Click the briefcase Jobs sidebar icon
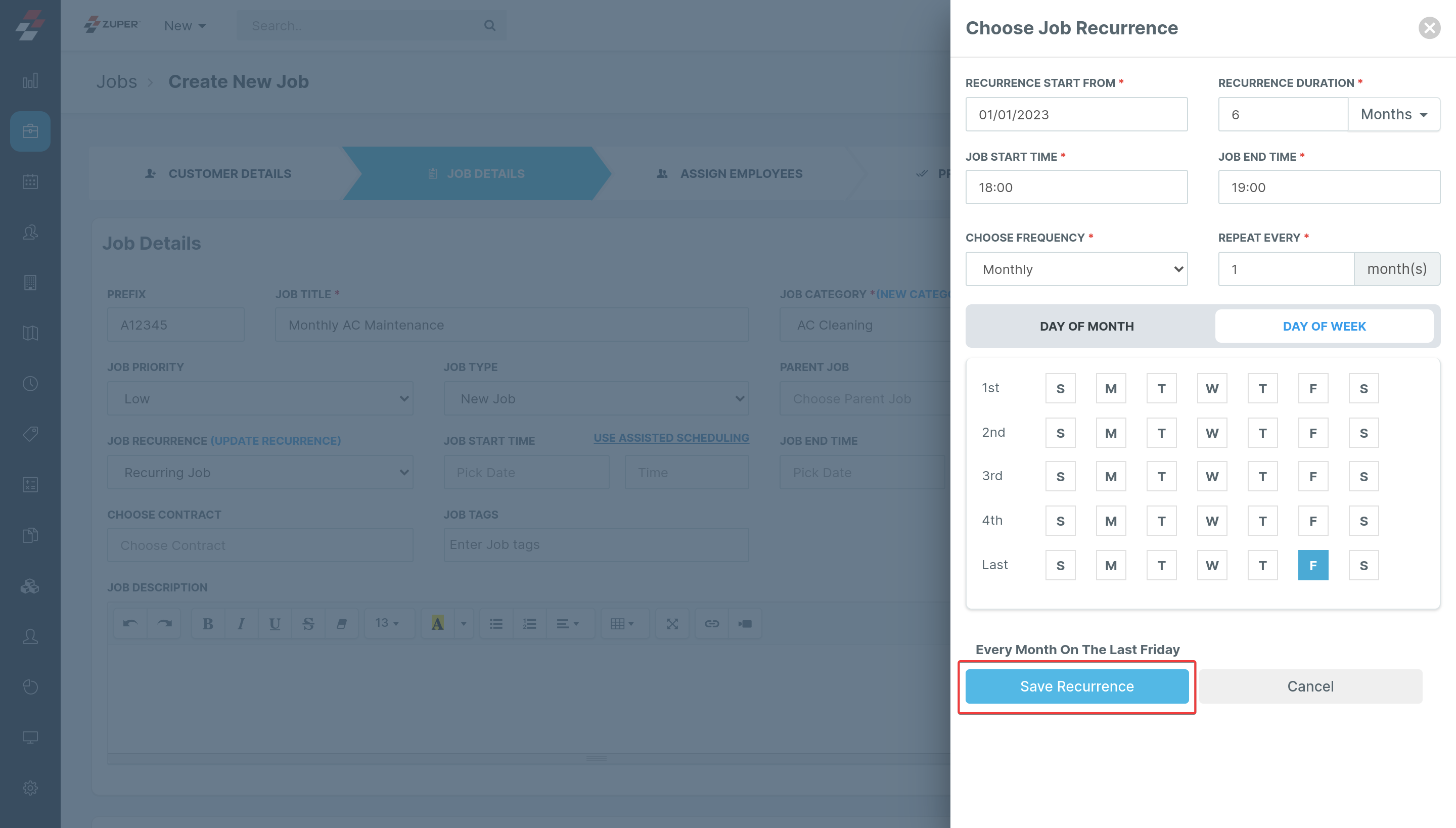The image size is (1456, 828). (30, 131)
